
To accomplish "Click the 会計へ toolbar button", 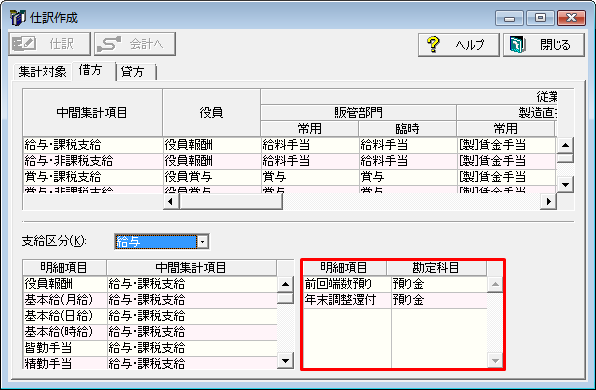I will click(135, 44).
